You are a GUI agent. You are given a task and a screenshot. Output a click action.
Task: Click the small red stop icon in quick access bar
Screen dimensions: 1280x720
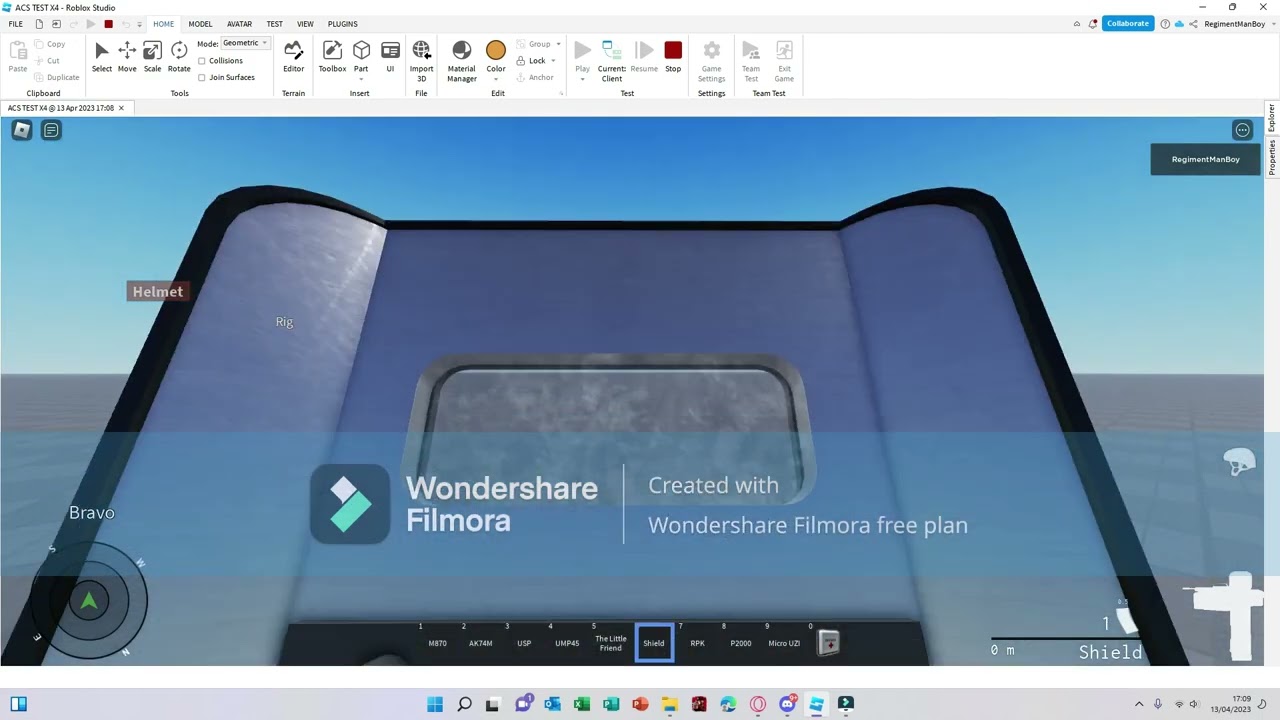108,24
